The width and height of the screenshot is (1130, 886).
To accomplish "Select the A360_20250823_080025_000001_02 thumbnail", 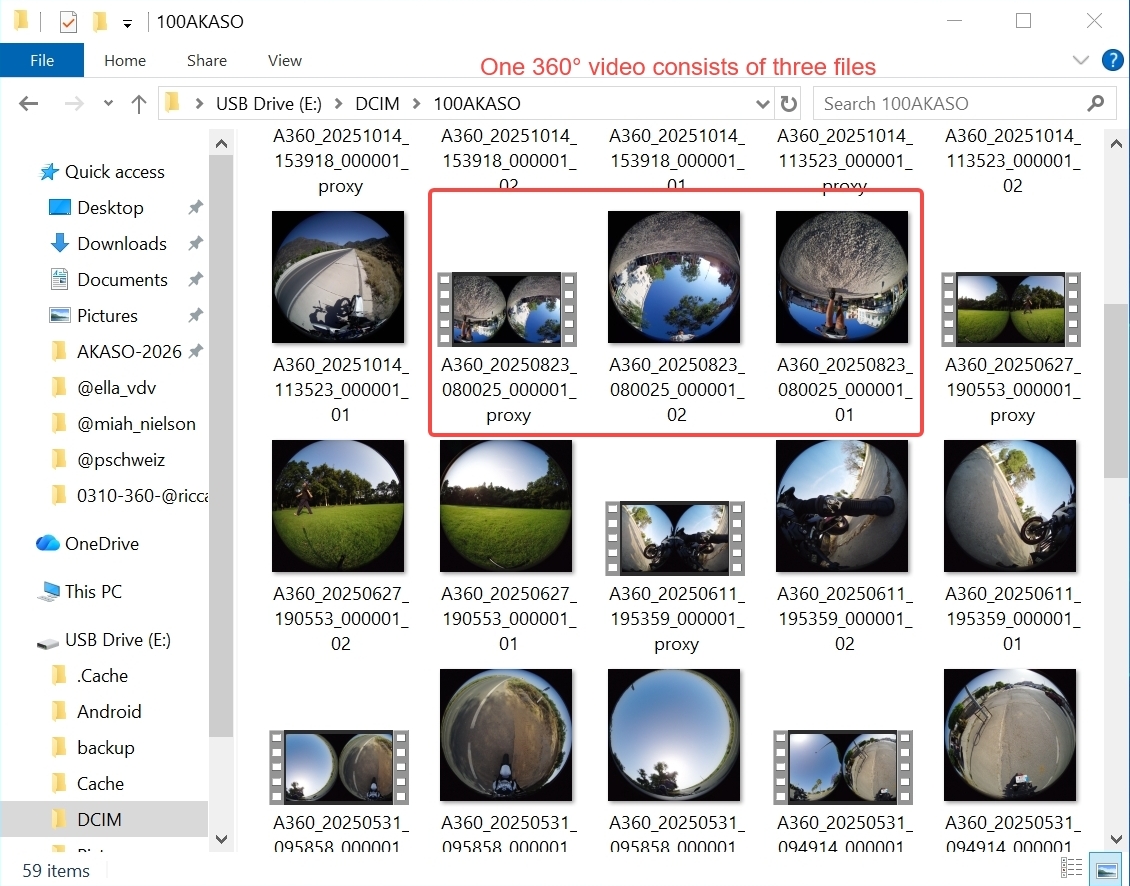I will (675, 277).
